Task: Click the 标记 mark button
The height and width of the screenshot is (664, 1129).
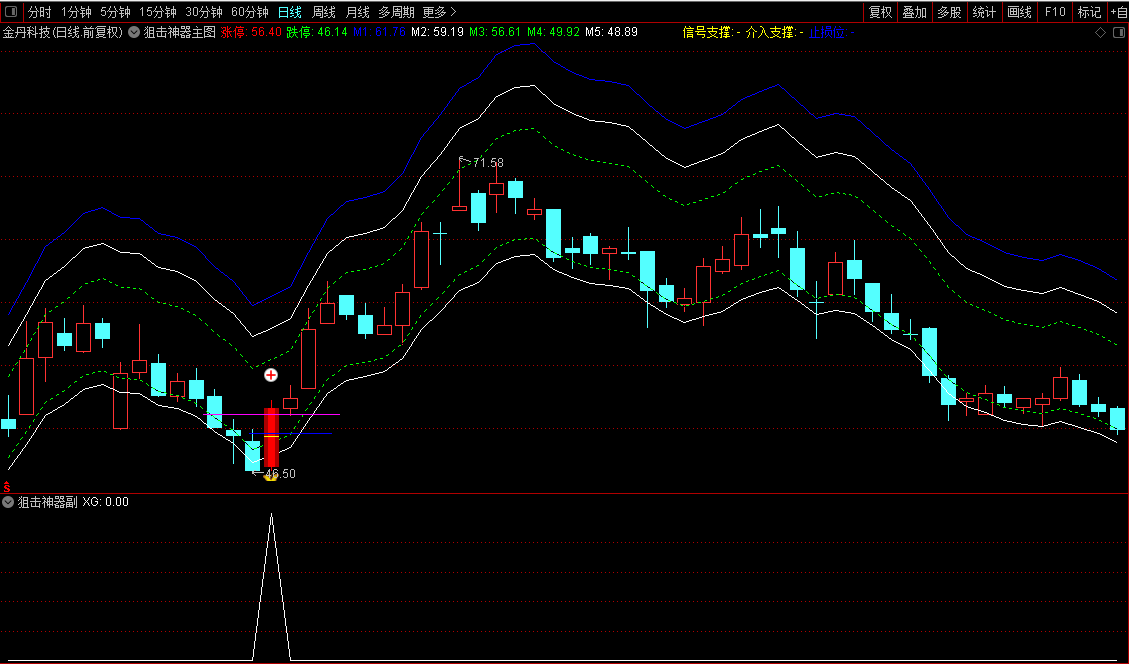Action: [x=1089, y=12]
